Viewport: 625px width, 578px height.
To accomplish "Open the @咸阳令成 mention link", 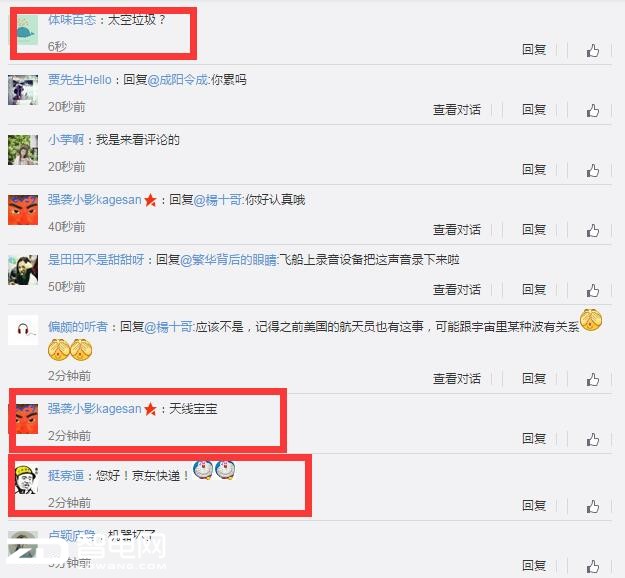I will tap(177, 80).
